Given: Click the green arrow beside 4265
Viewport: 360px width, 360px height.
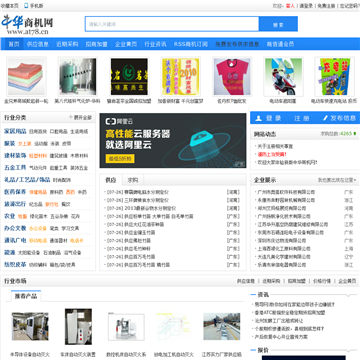Looking at the screenshot, I should pyautogui.click(x=355, y=134).
